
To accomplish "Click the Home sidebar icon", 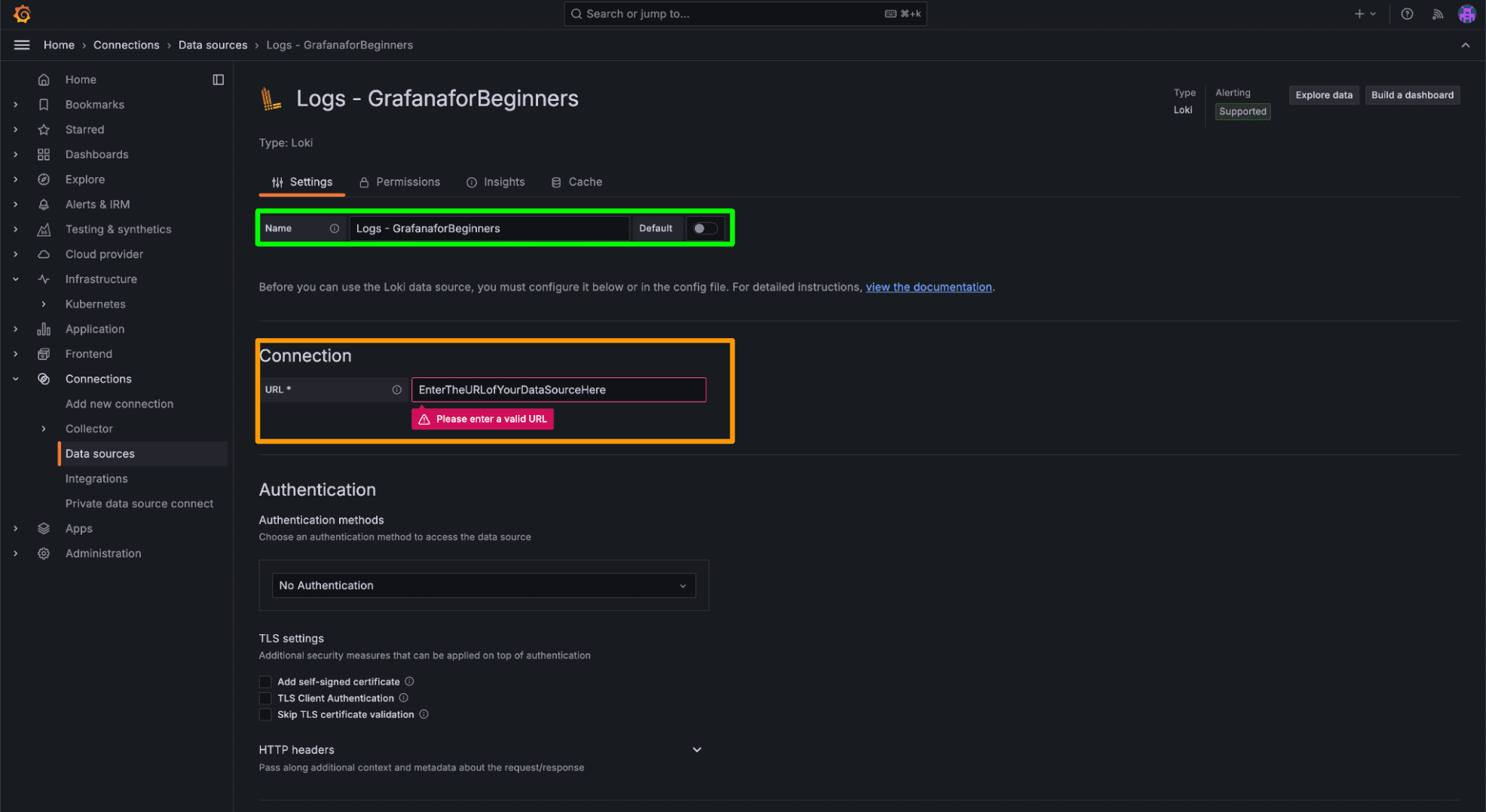I will [44, 79].
